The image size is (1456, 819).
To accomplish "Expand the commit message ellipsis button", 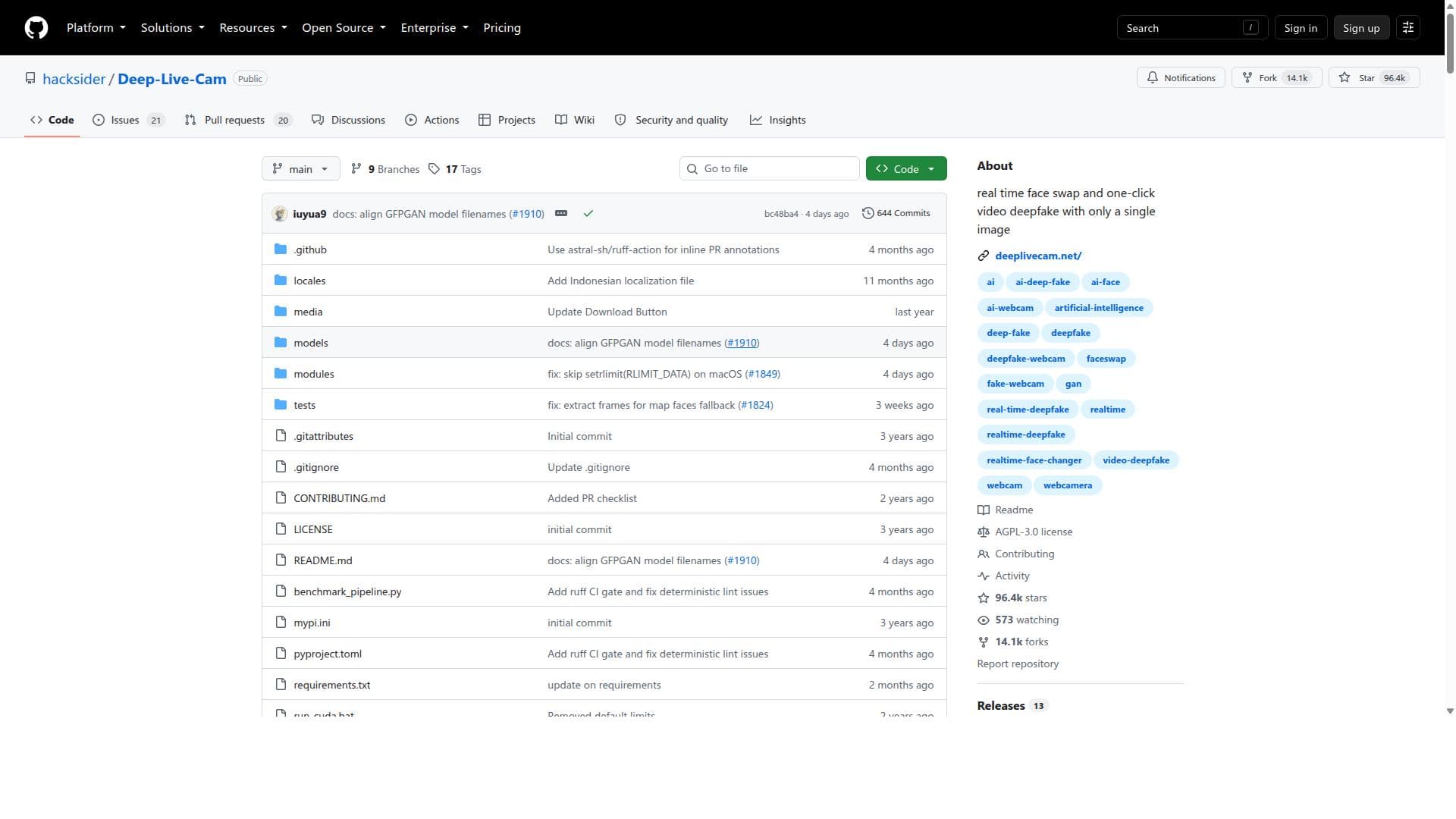I will pyautogui.click(x=561, y=214).
